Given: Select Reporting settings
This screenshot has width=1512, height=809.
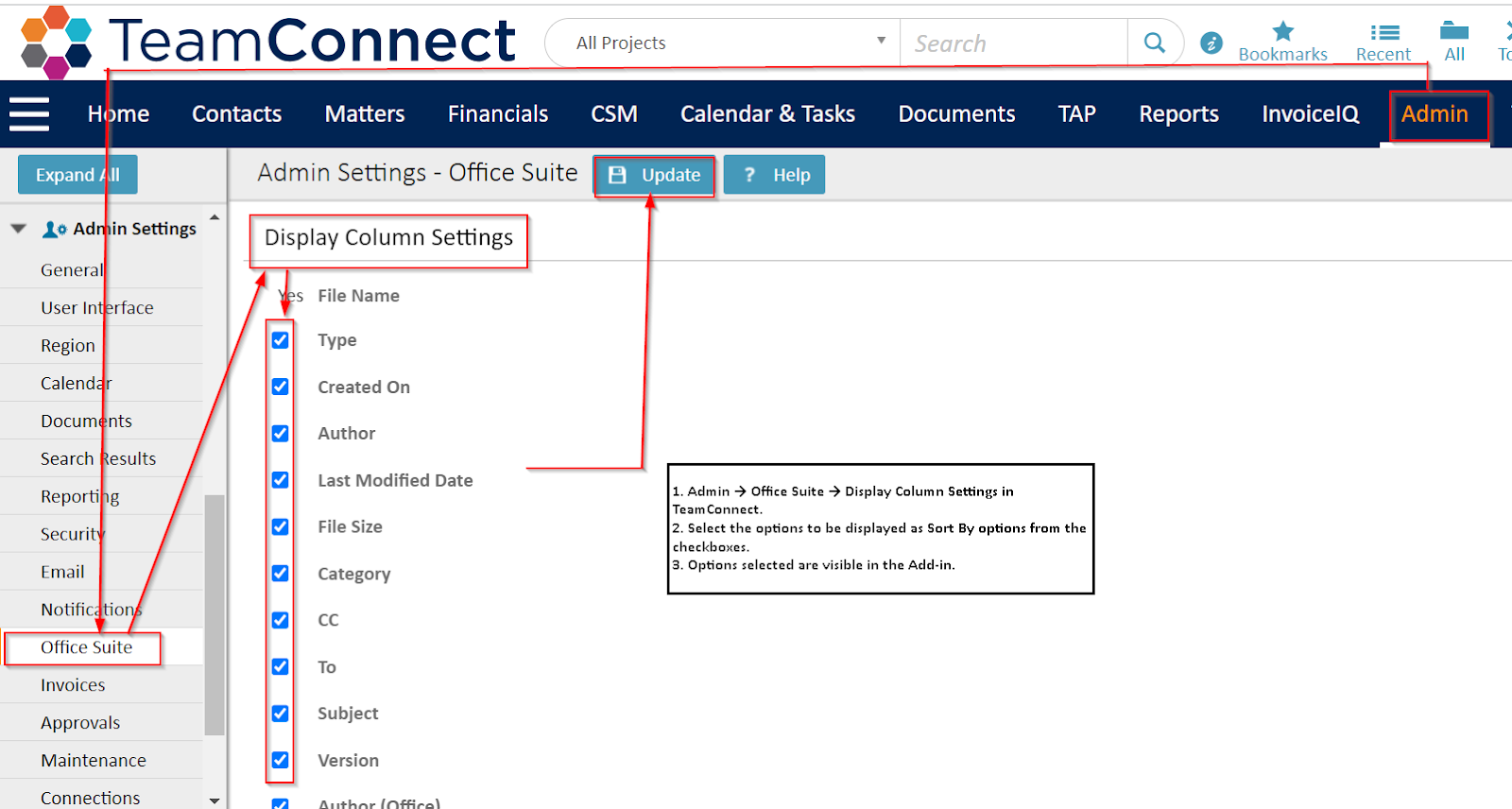Looking at the screenshot, I should 80,497.
